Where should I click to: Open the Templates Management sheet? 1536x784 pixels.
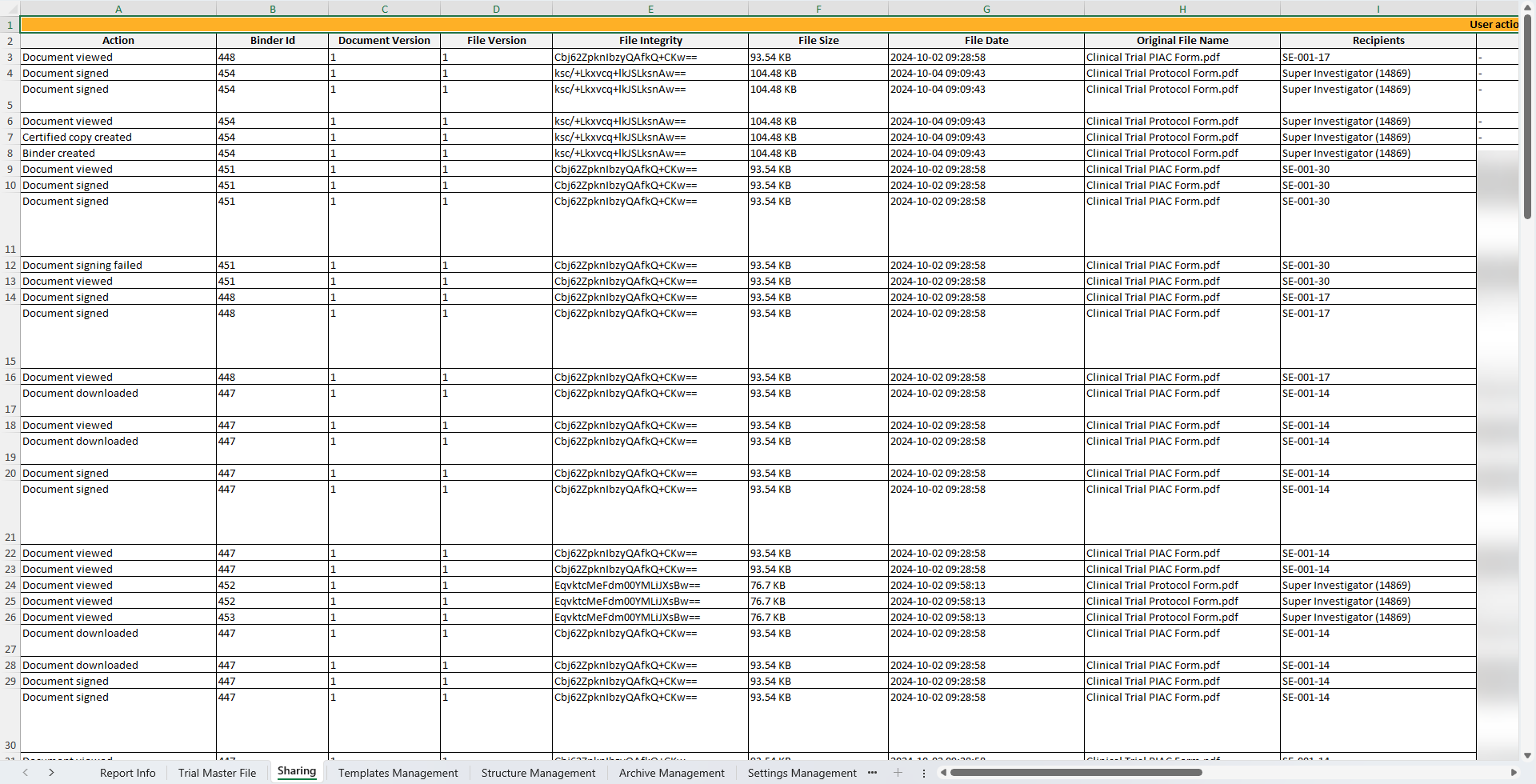pyautogui.click(x=398, y=773)
